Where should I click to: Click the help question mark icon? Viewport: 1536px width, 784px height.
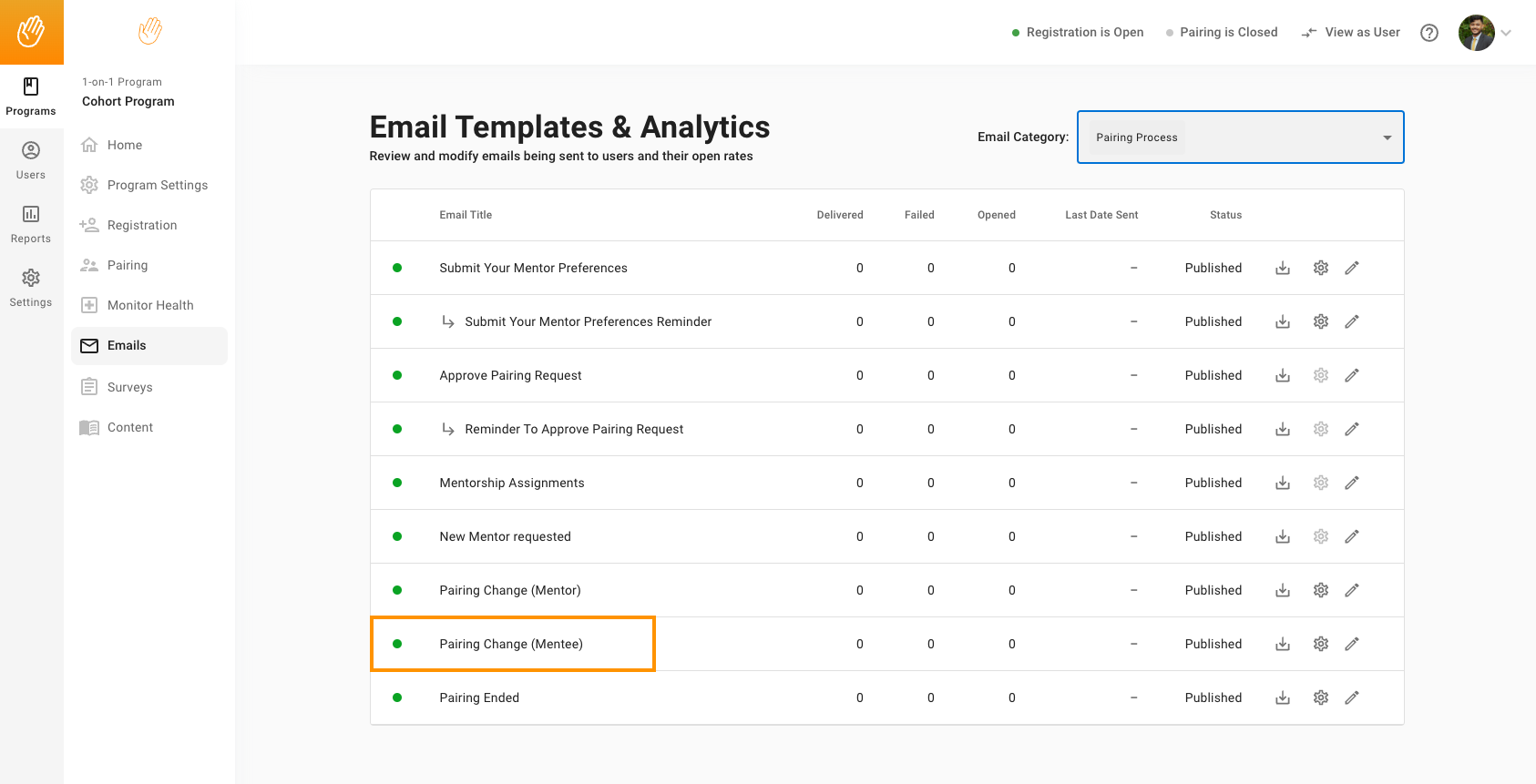[1429, 33]
